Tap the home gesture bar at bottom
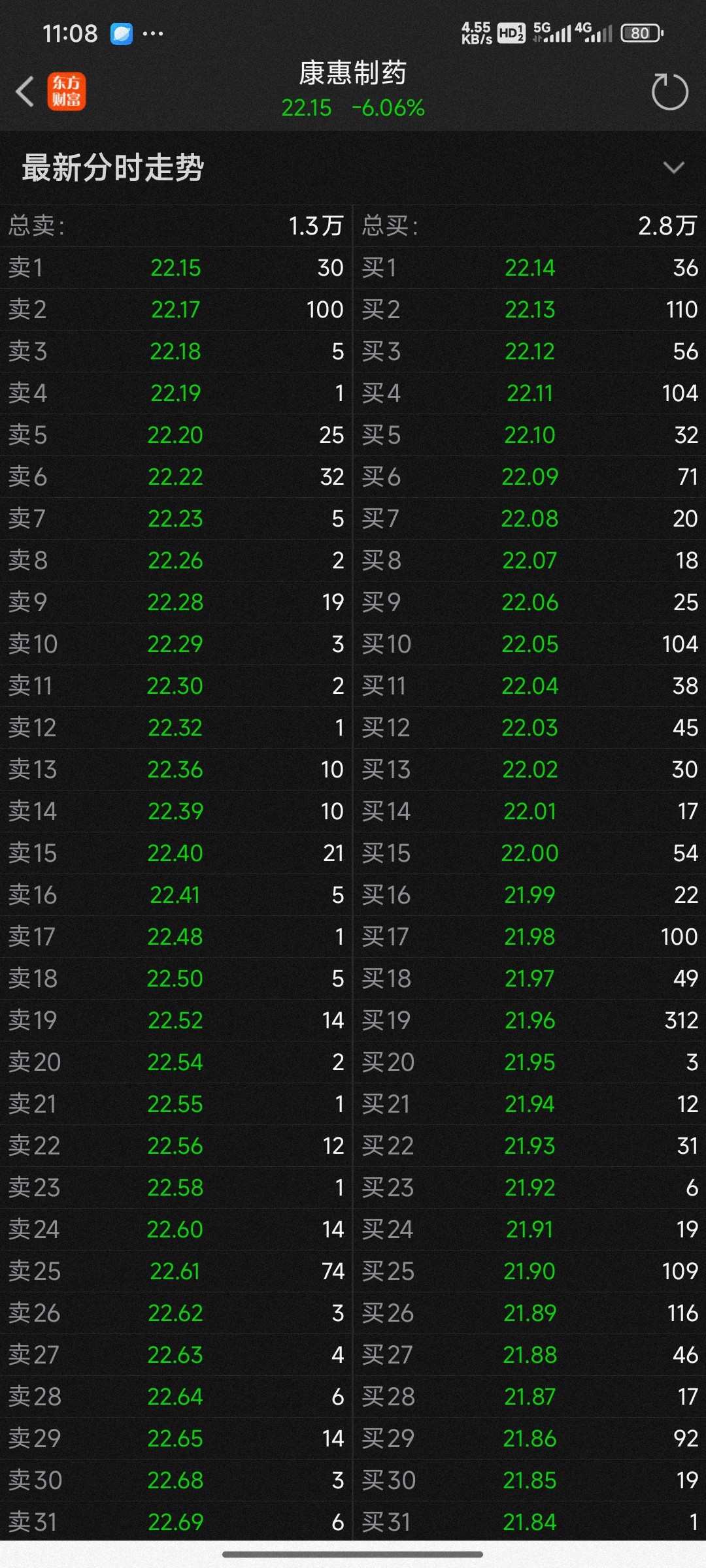Screen dimensions: 706x1568 pos(353,1554)
